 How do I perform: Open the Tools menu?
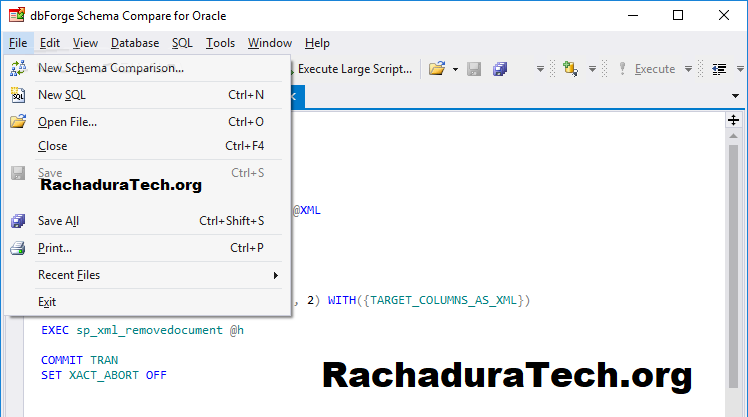220,43
